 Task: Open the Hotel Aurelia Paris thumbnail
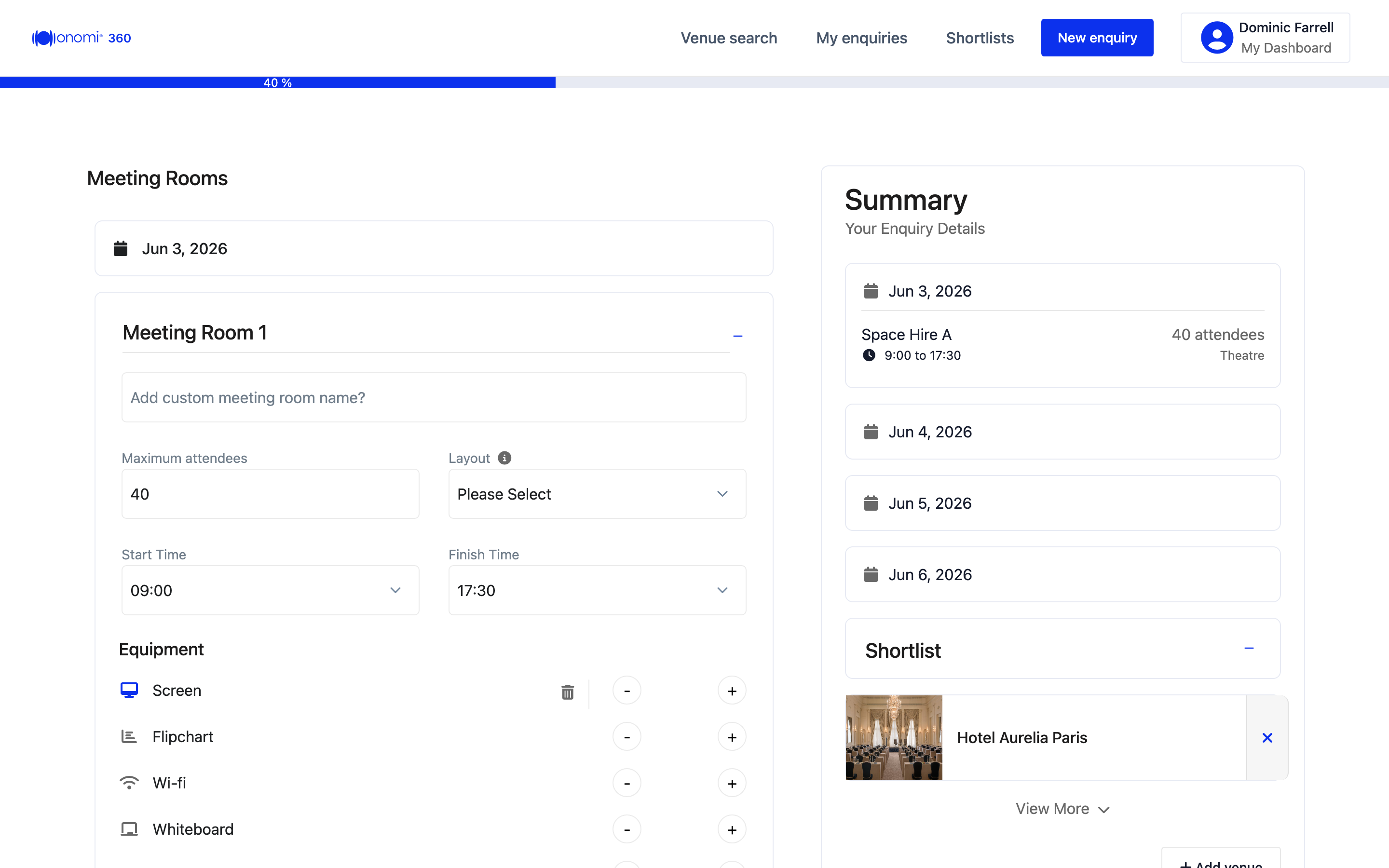(x=894, y=738)
